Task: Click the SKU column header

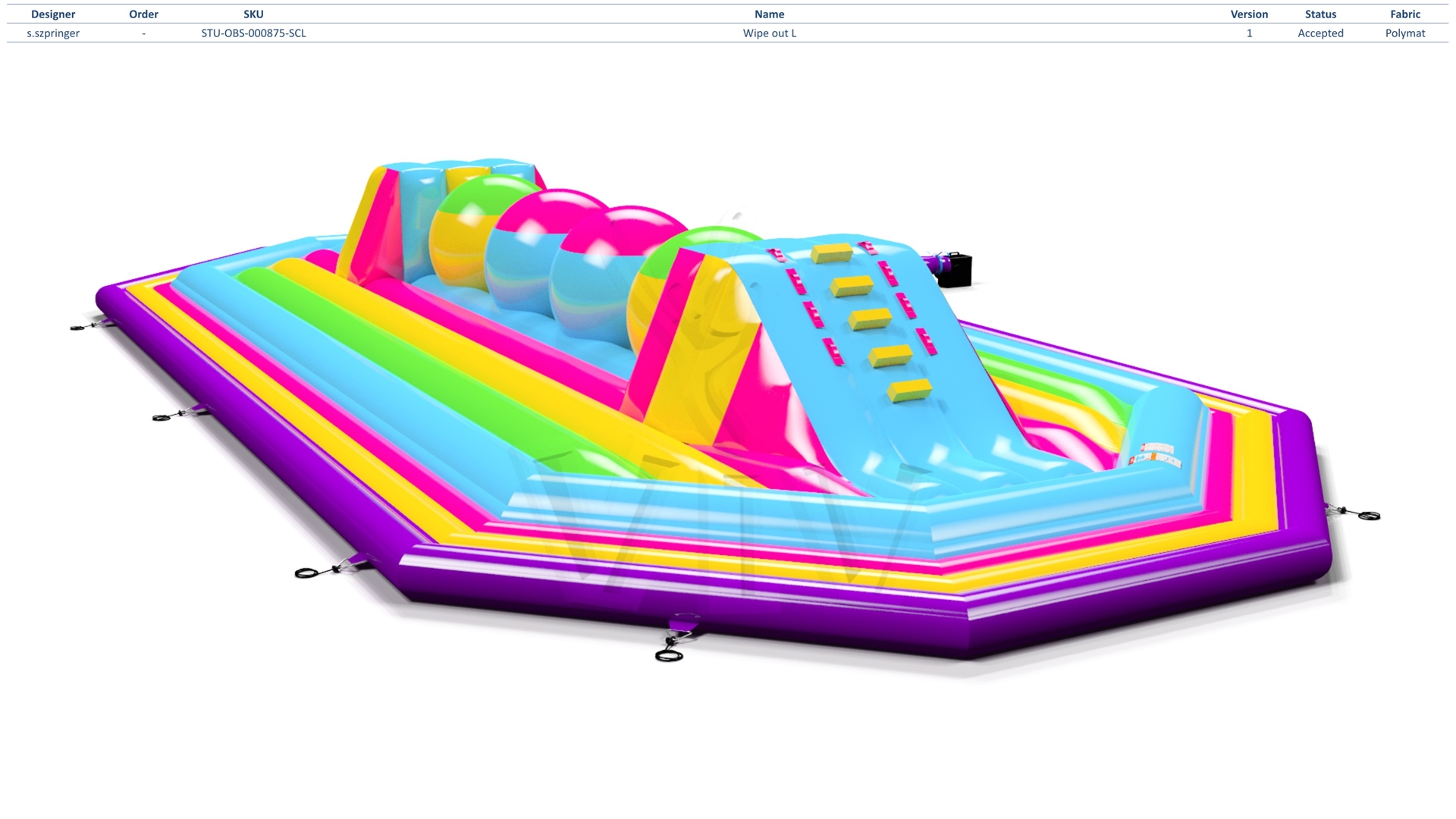Action: 253,14
